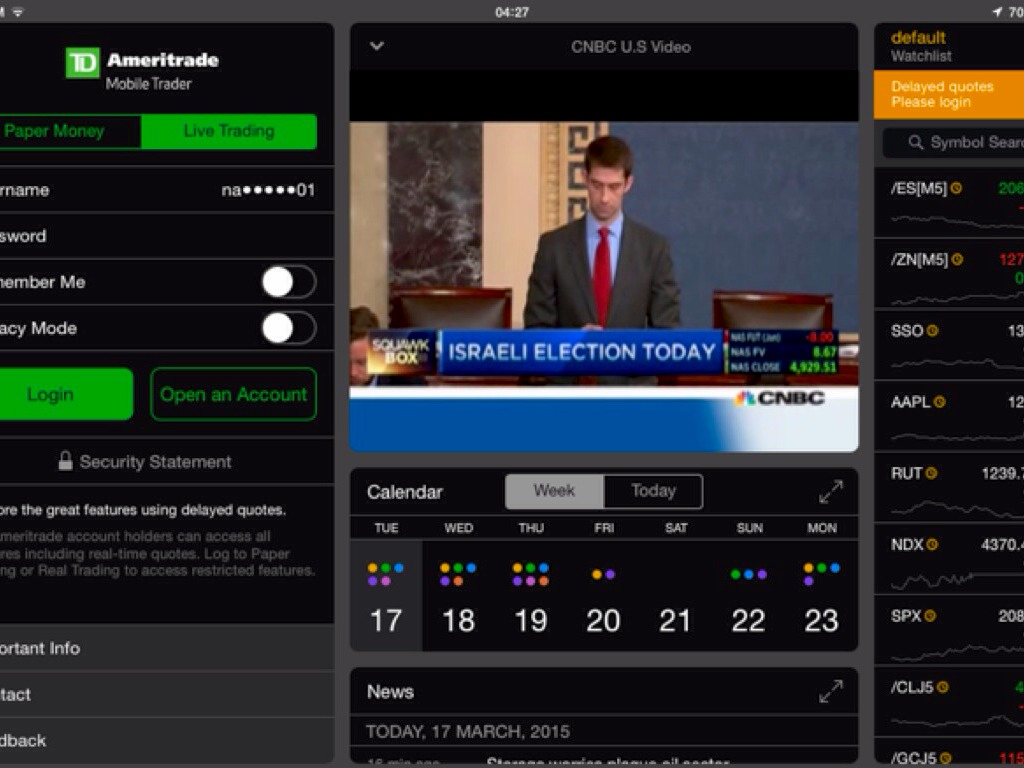This screenshot has height=768, width=1024.
Task: Expand the Calendar panel to full screen
Action: 830,492
